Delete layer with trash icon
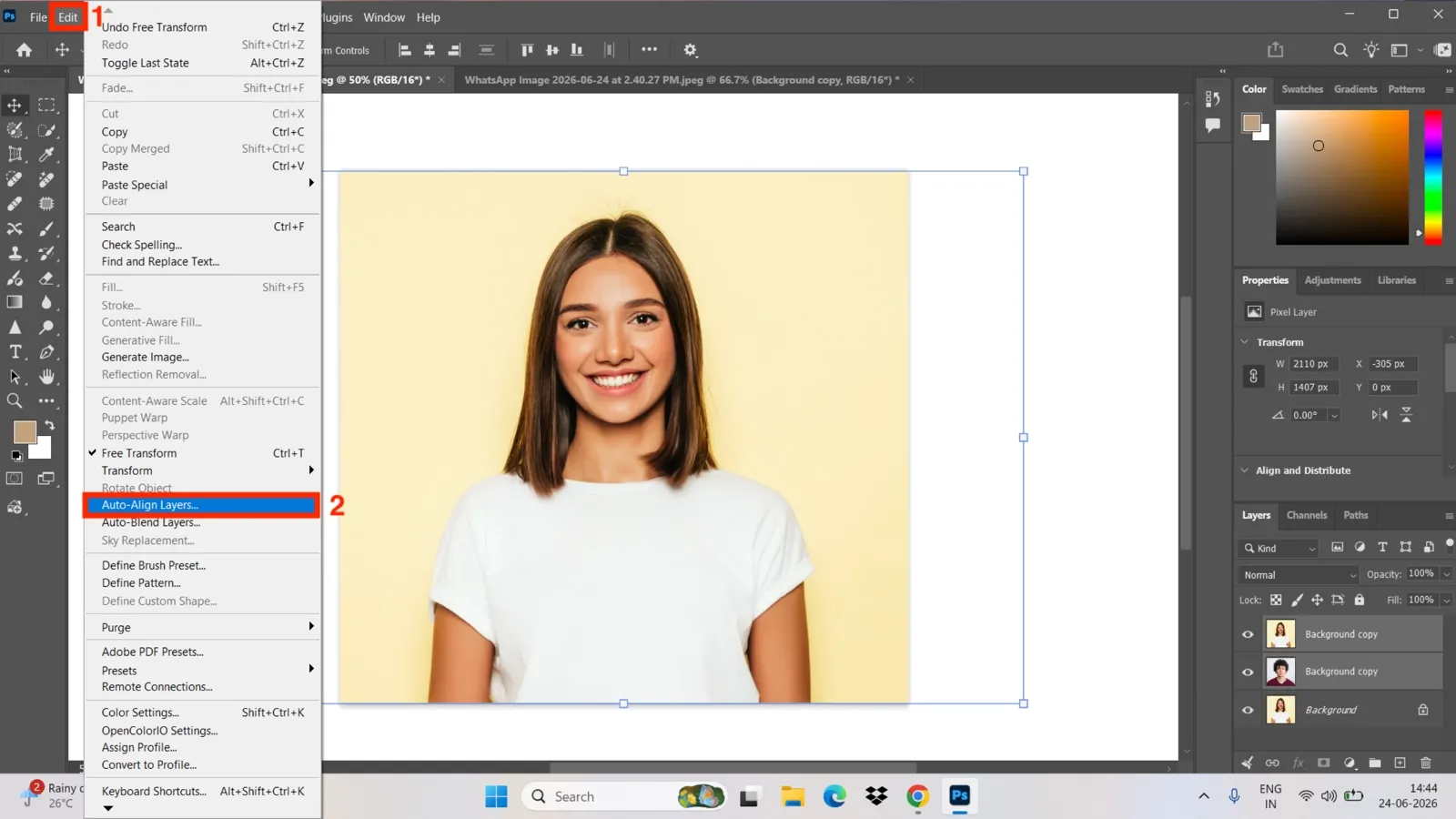 [1426, 763]
